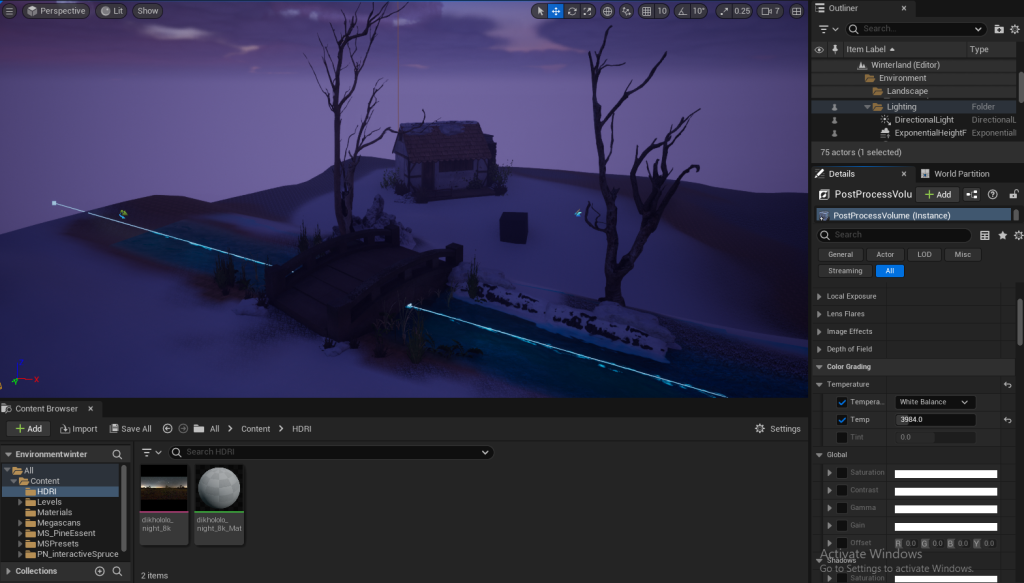
Task: Enable the Tint override checkbox
Action: [841, 437]
